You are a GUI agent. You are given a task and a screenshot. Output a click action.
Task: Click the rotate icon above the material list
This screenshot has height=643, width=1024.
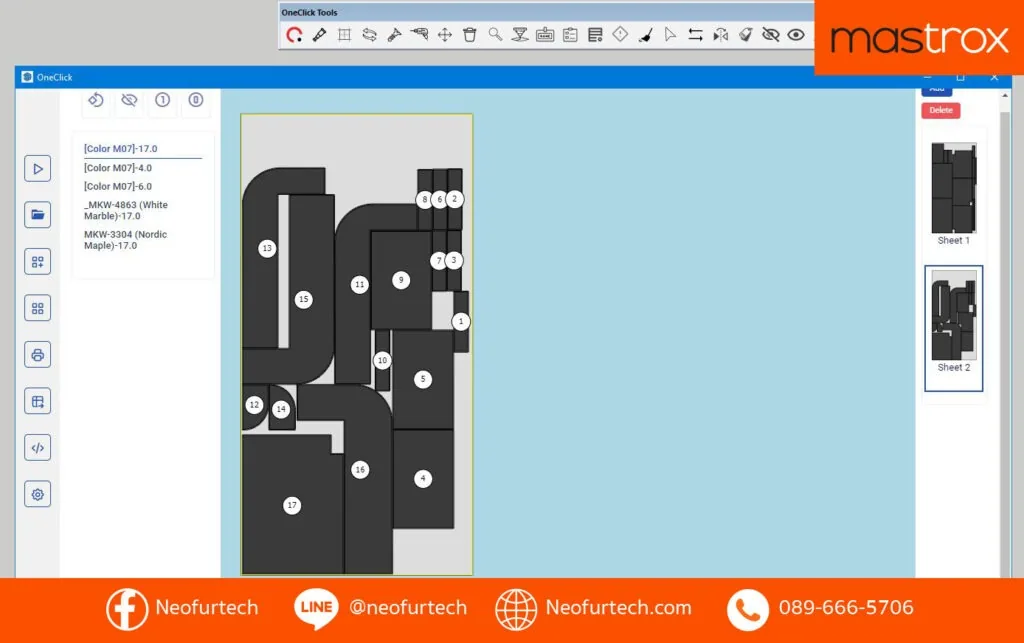coord(96,100)
